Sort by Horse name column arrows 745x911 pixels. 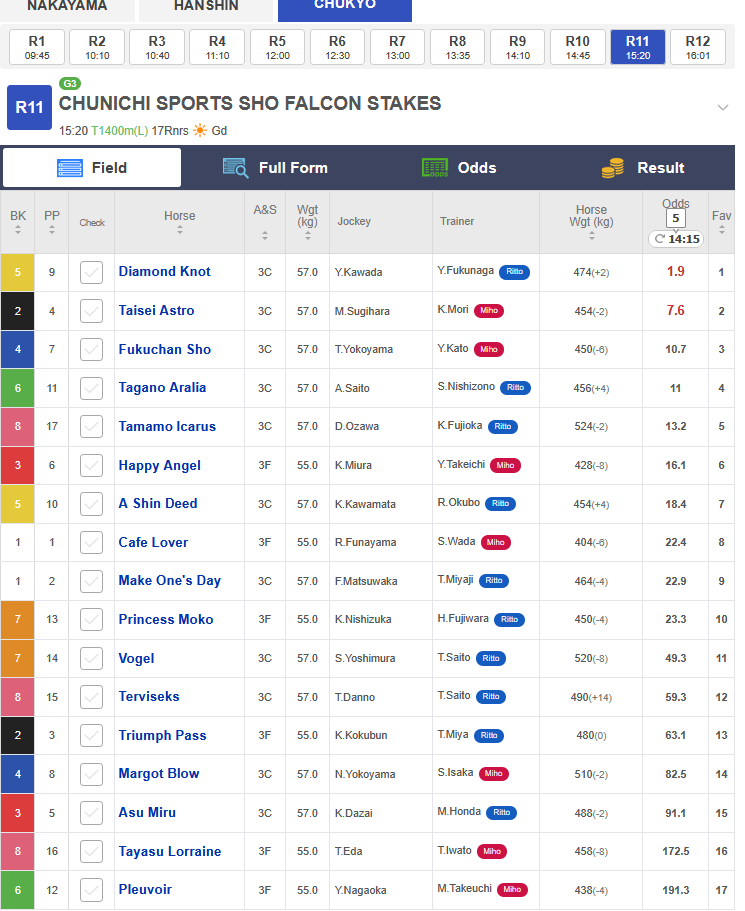[x=180, y=231]
